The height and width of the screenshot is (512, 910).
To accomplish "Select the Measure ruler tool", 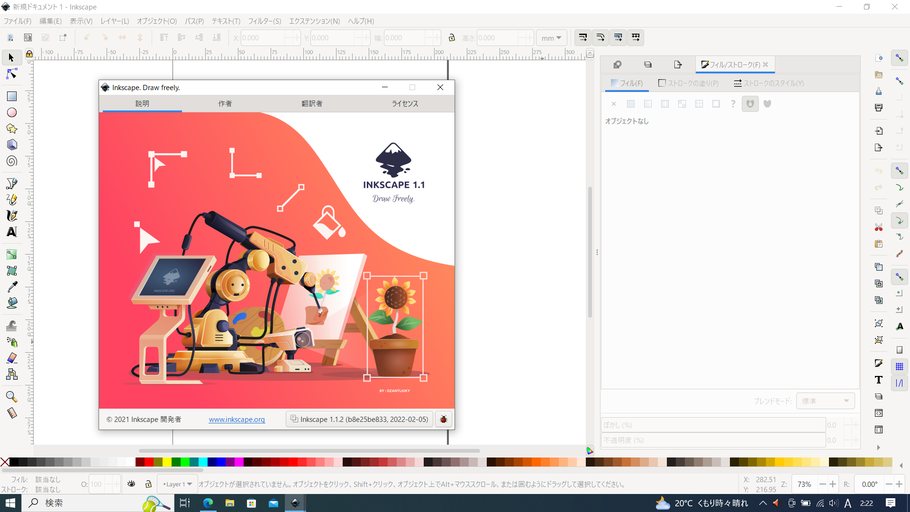I will point(11,413).
